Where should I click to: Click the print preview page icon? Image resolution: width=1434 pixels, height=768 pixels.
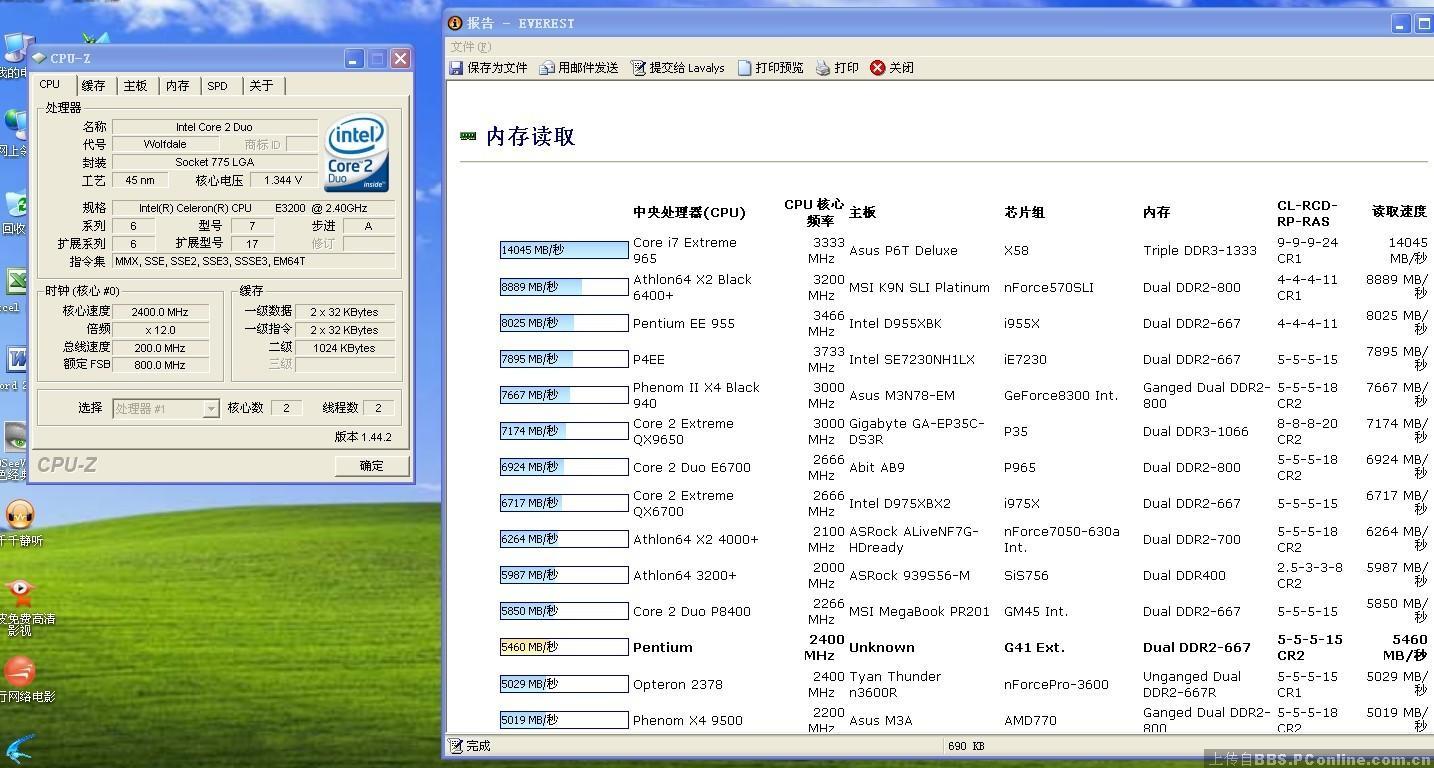tap(745, 68)
